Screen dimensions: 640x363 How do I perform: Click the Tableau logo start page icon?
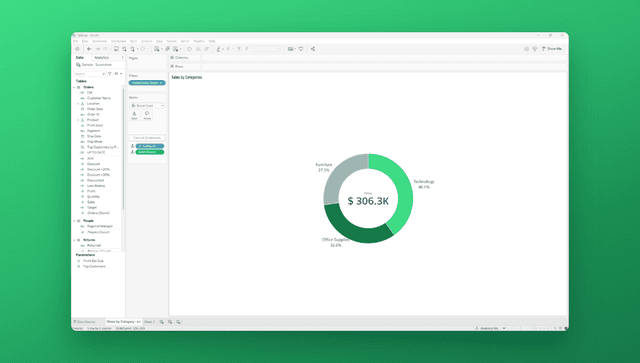point(77,49)
